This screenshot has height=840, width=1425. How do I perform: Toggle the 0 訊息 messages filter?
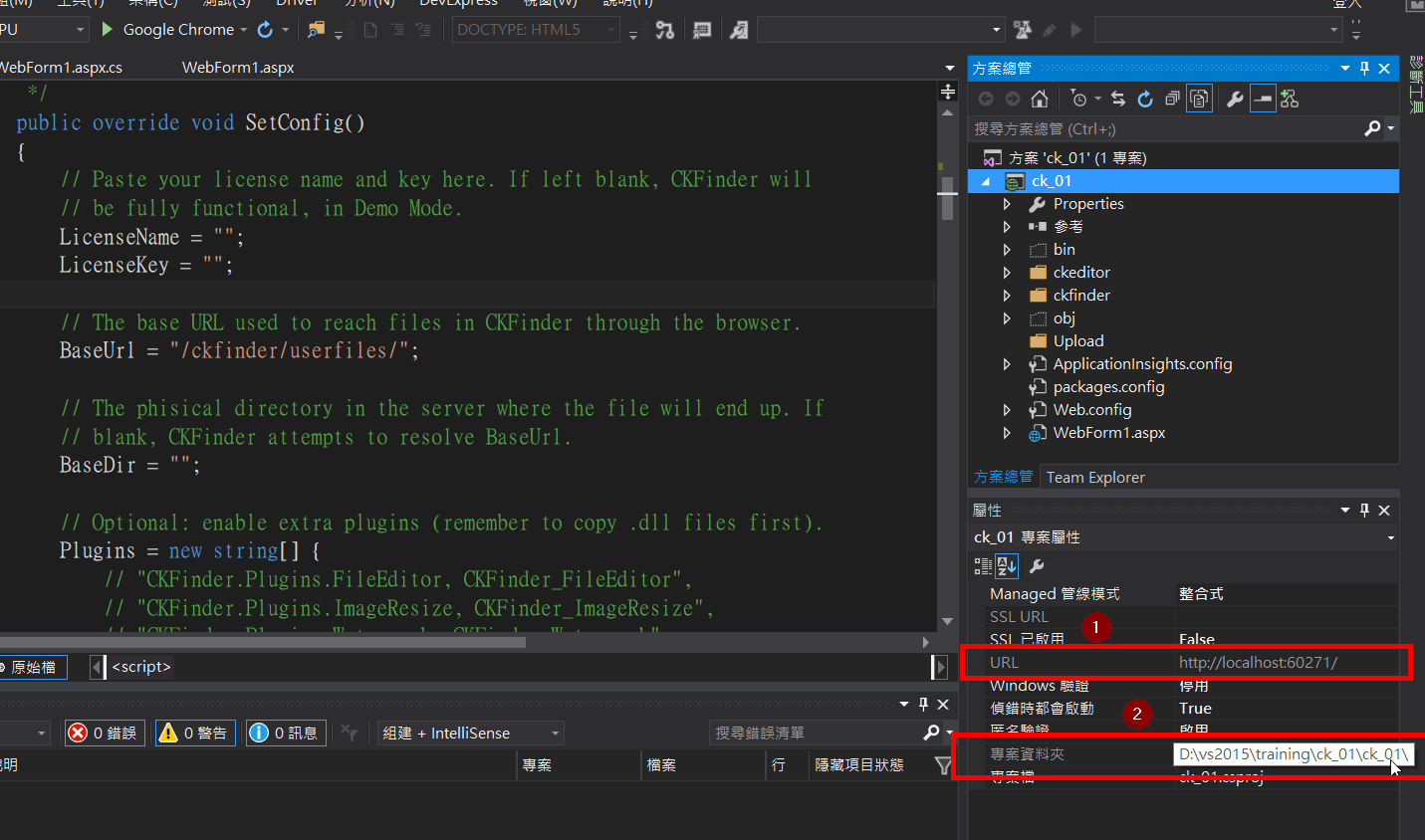[x=284, y=734]
